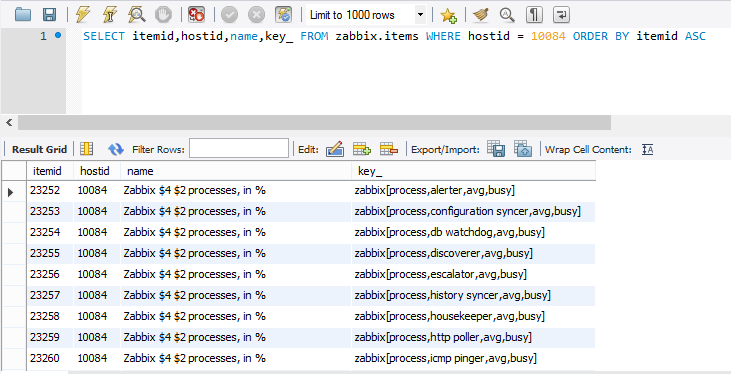Select cell itemid 23255
Viewport: 731px width, 374px height.
coord(50,253)
